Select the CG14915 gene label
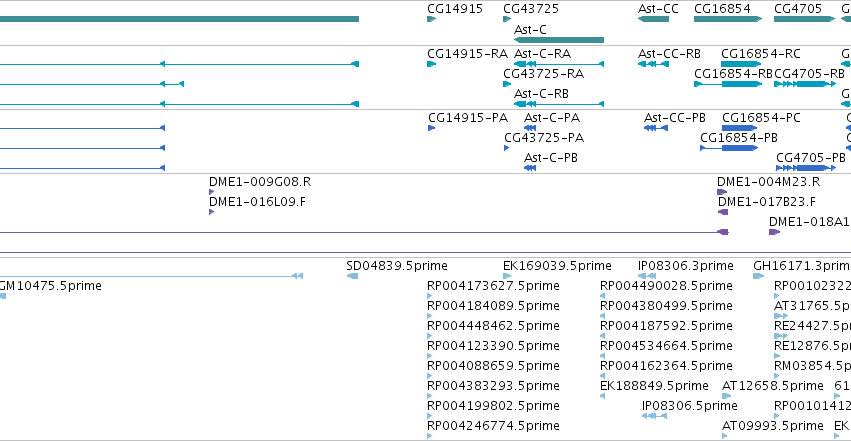 click(x=455, y=9)
